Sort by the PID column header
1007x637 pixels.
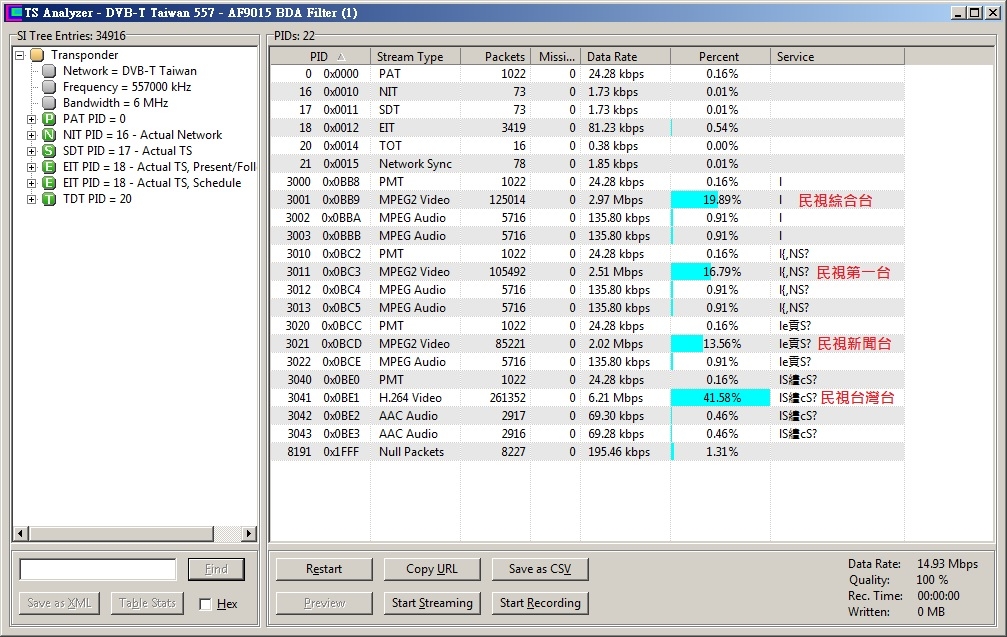(x=320, y=57)
